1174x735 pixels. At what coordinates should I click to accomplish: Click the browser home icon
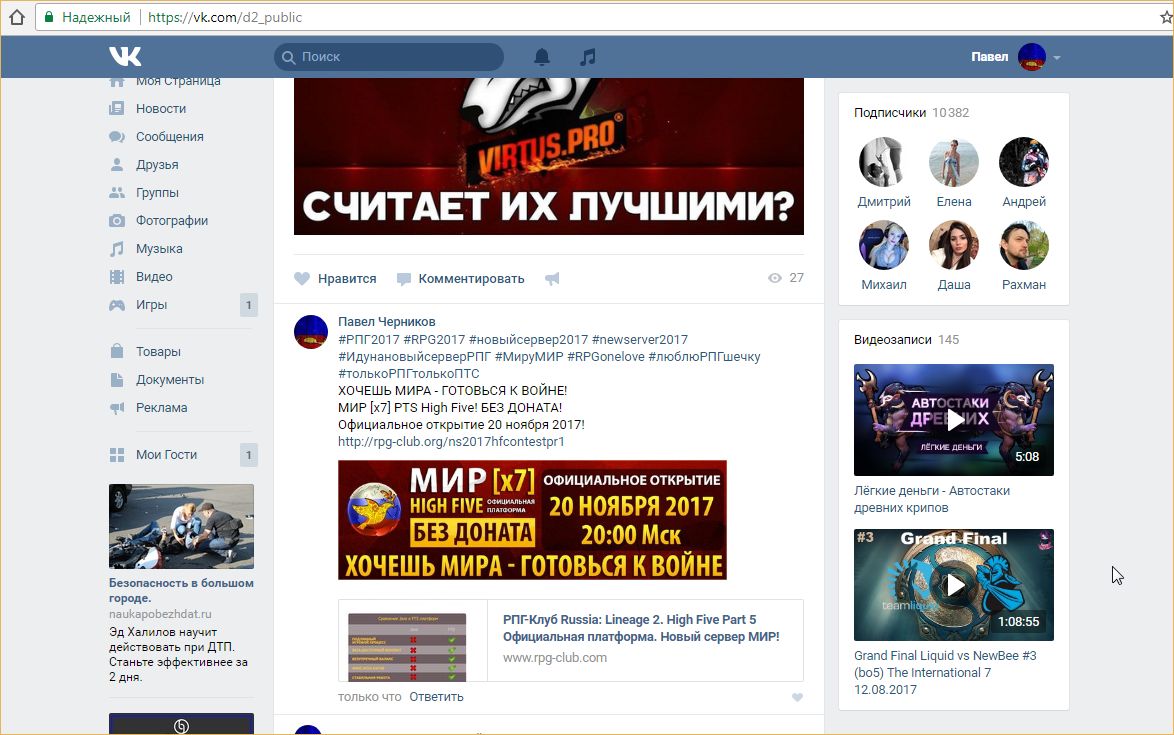click(x=16, y=17)
